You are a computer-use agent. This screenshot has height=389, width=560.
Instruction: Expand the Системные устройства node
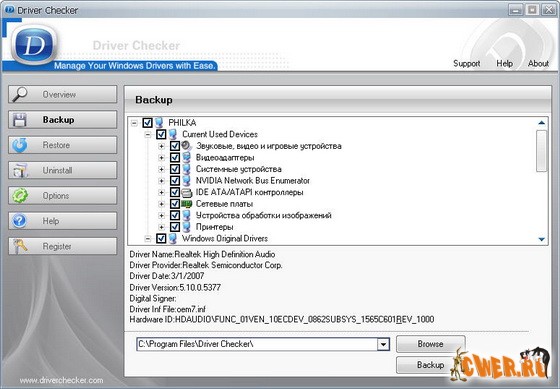(x=161, y=169)
